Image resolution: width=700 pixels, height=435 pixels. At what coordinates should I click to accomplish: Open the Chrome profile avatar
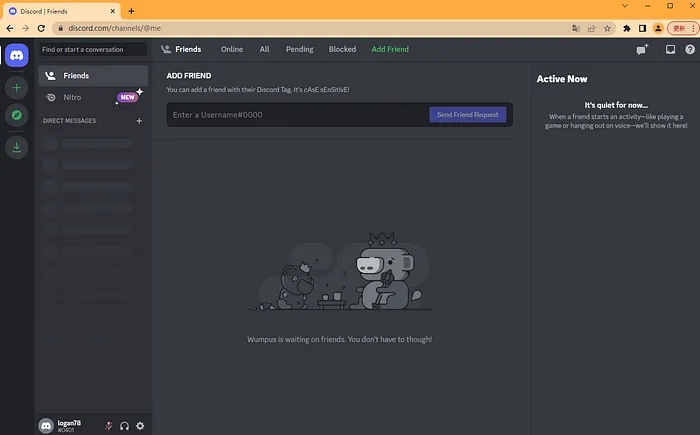point(658,28)
